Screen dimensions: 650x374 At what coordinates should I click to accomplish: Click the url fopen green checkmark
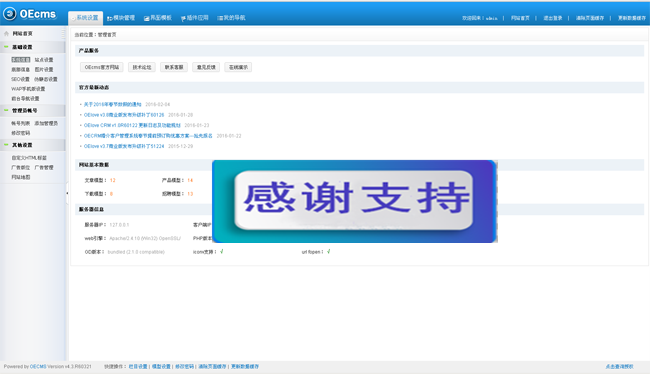pyautogui.click(x=329, y=251)
